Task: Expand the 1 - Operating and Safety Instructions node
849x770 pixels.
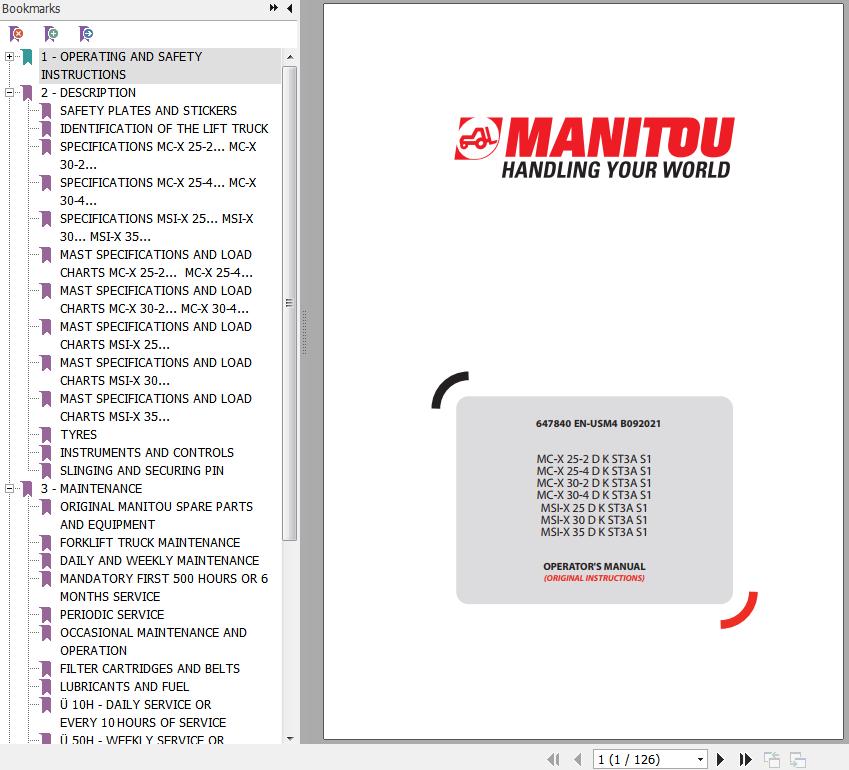Action: [9, 56]
